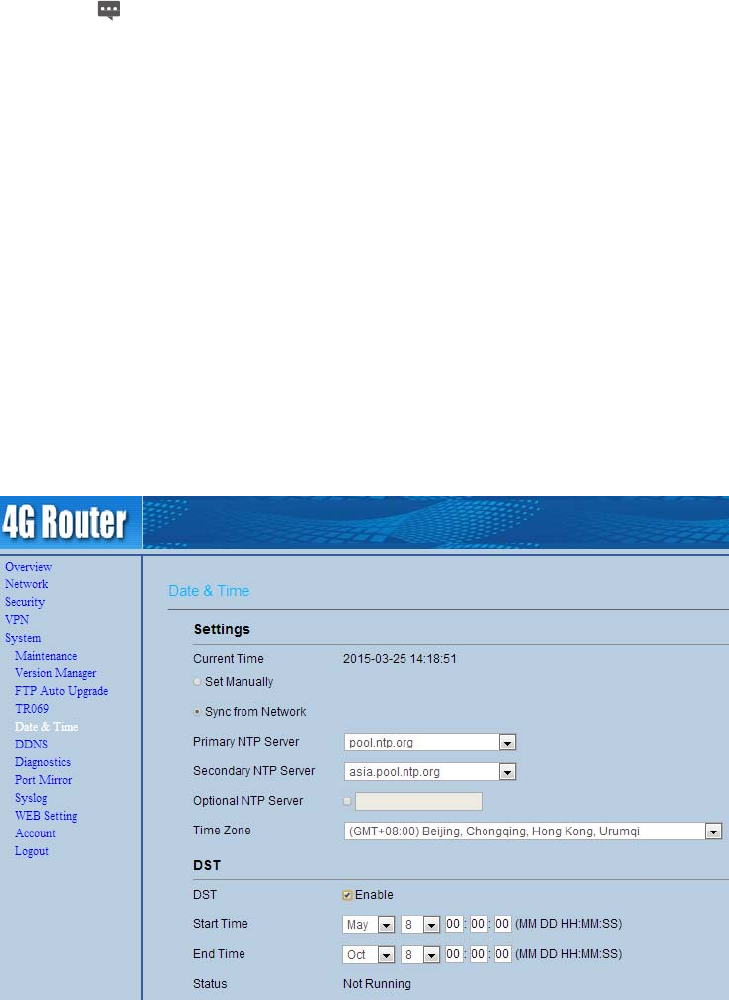Image resolution: width=729 pixels, height=1000 pixels.
Task: Click the End Time minutes field
Action: click(x=478, y=954)
